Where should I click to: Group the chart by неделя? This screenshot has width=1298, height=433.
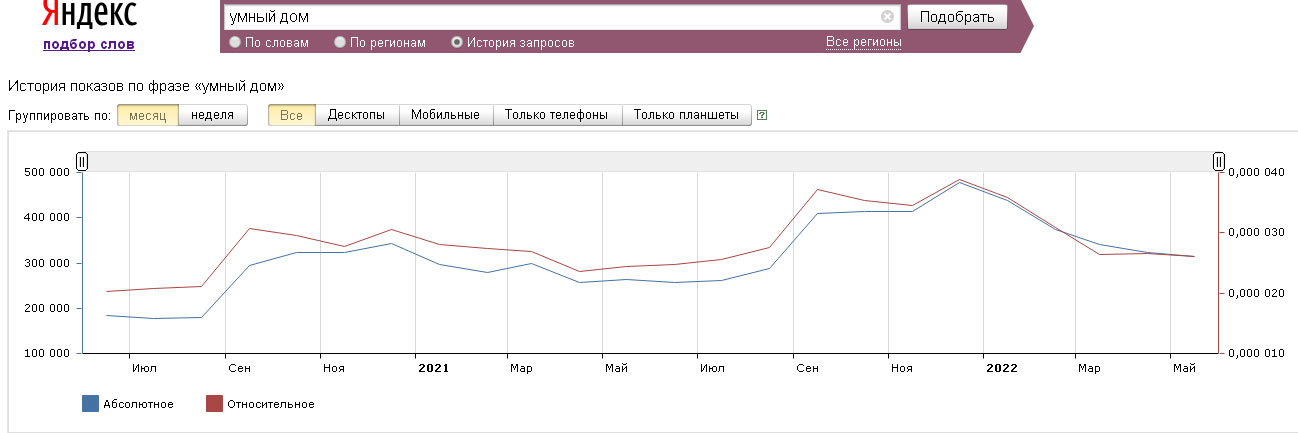pyautogui.click(x=212, y=115)
